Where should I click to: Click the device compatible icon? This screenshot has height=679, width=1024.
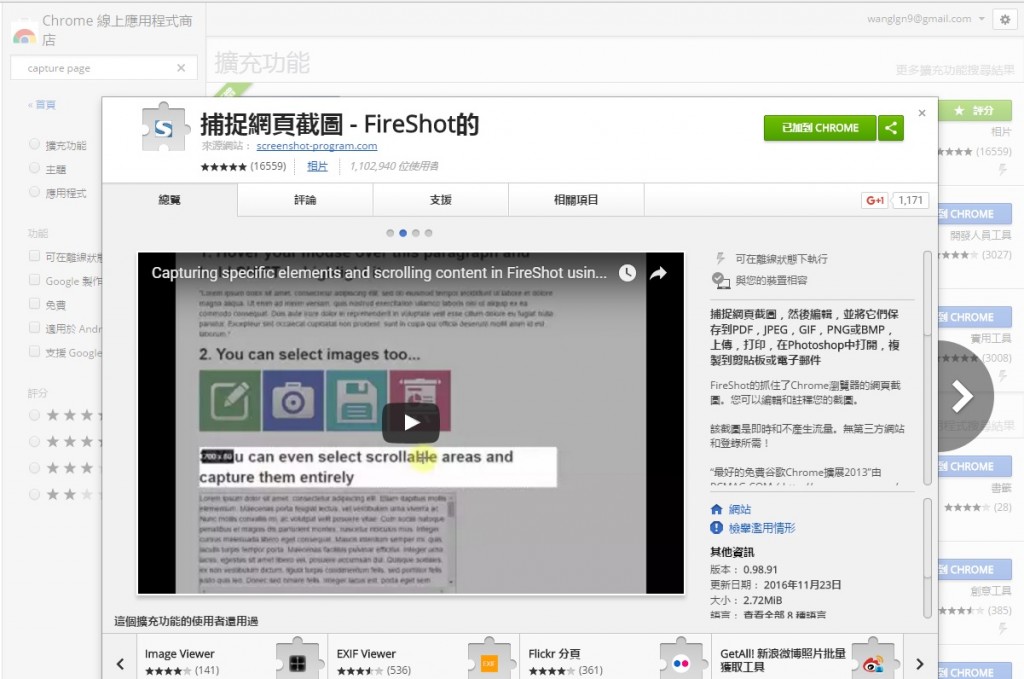[x=720, y=280]
